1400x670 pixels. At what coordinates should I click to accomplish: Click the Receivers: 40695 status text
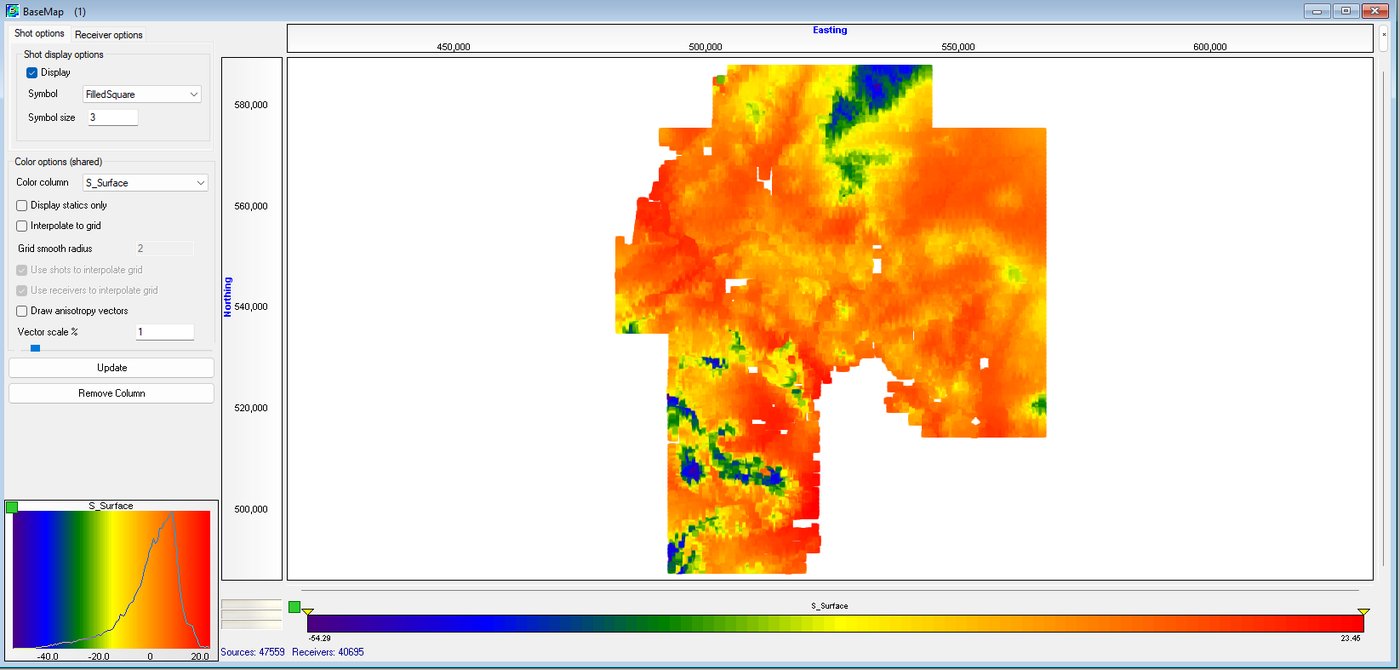pyautogui.click(x=328, y=652)
